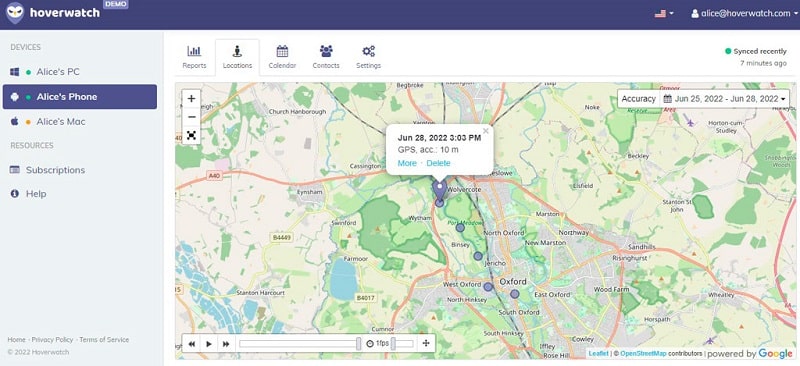Zoom in on the map with plus button

[x=191, y=99]
